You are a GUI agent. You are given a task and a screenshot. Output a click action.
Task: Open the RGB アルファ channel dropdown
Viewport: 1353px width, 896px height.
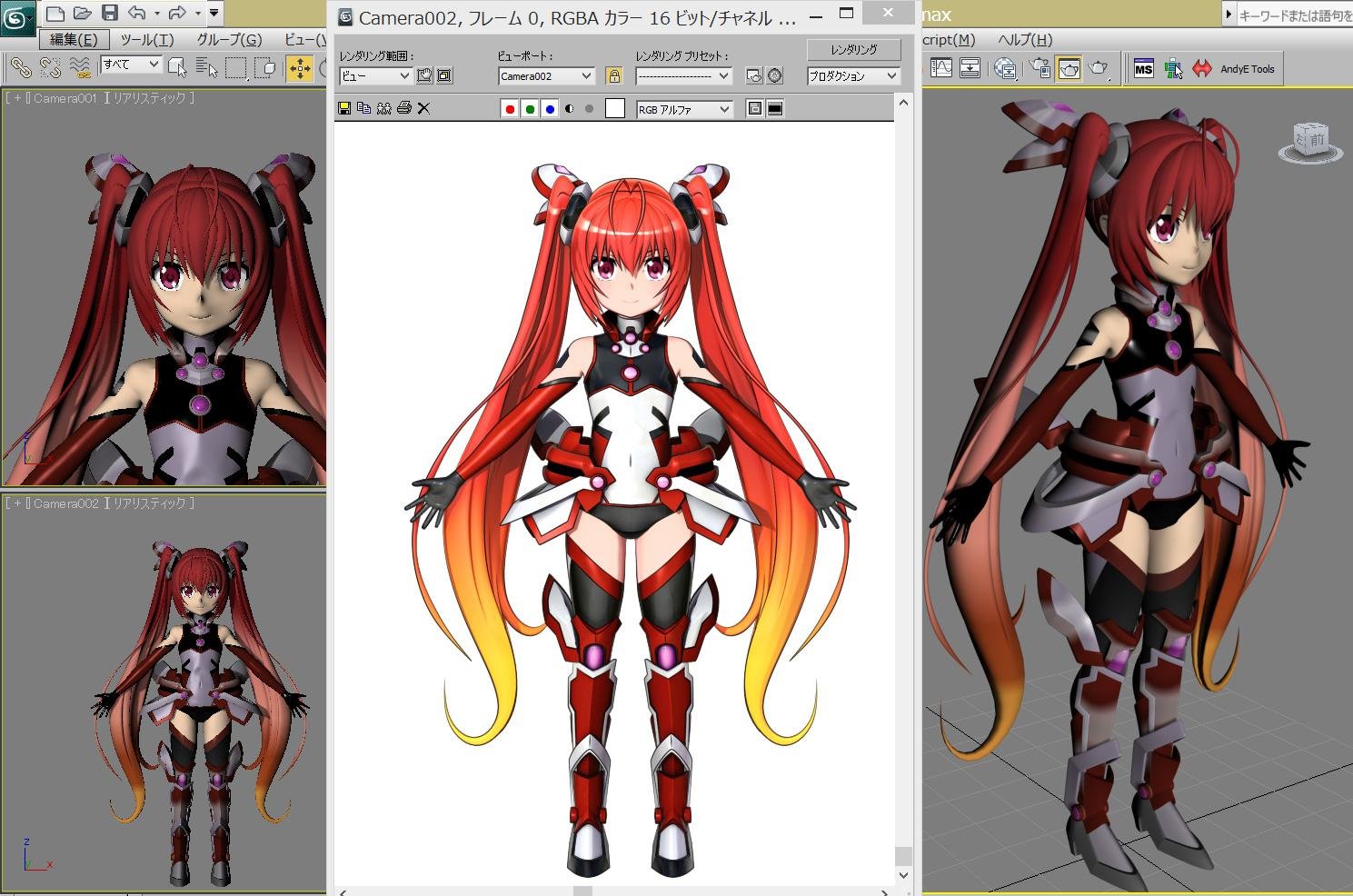684,109
